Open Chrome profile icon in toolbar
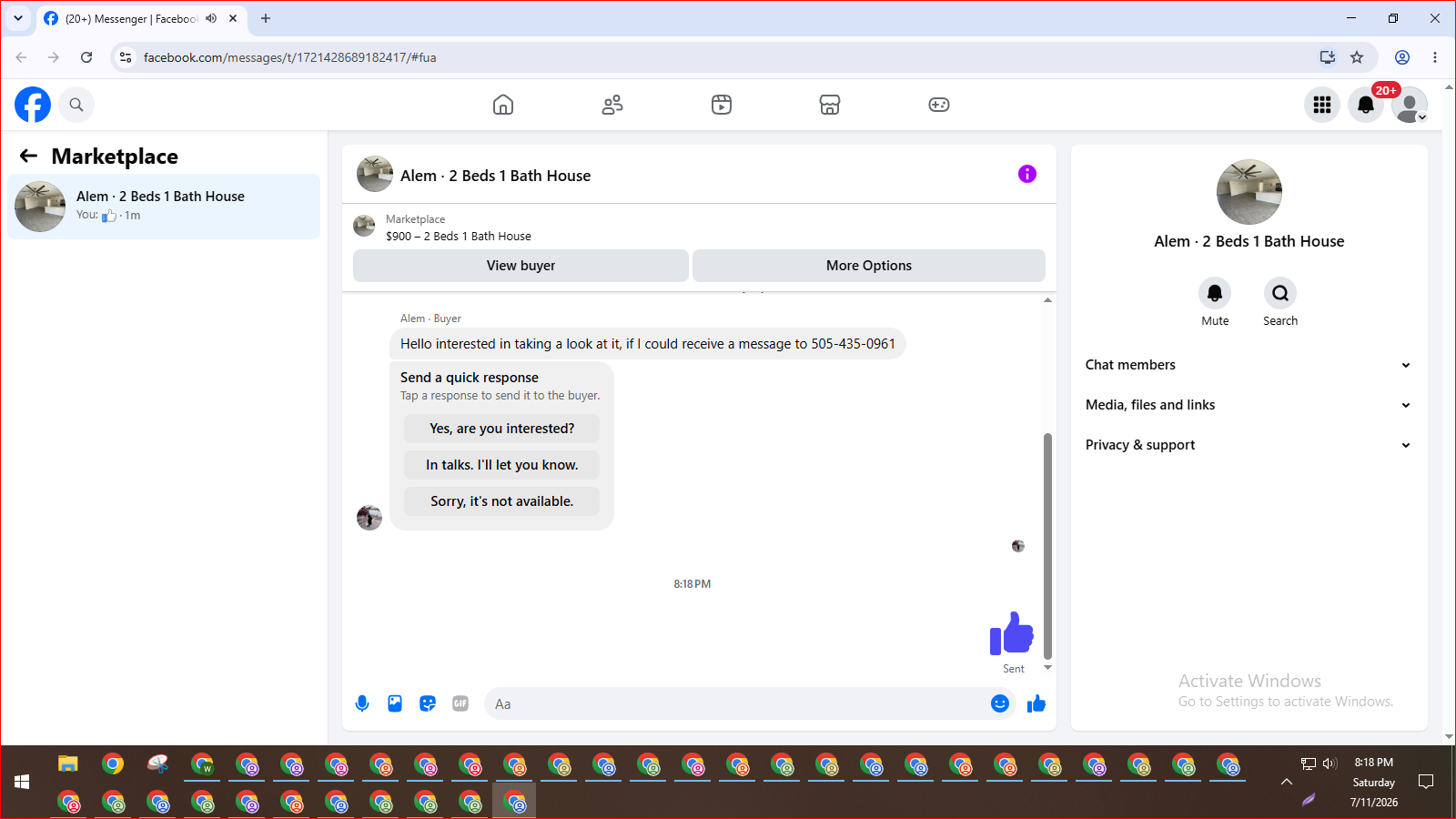Image resolution: width=1456 pixels, height=819 pixels. point(1402,57)
